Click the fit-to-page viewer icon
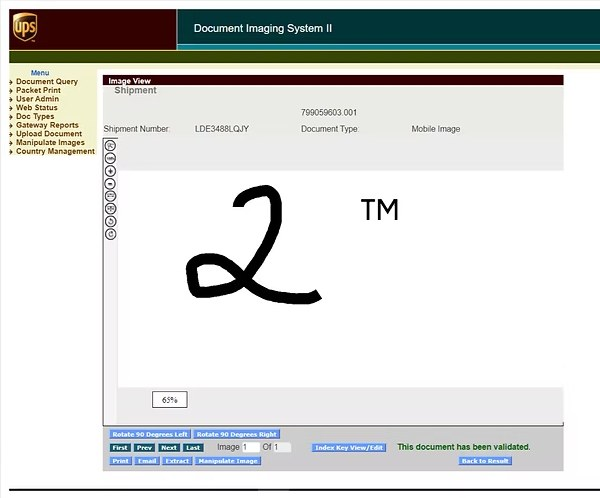 click(x=111, y=209)
